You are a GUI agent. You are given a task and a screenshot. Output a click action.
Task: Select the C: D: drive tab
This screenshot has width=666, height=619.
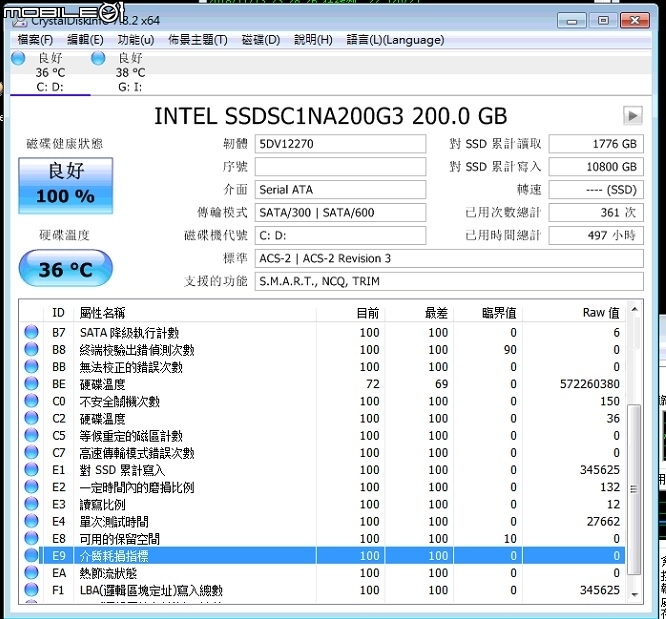pyautogui.click(x=50, y=72)
